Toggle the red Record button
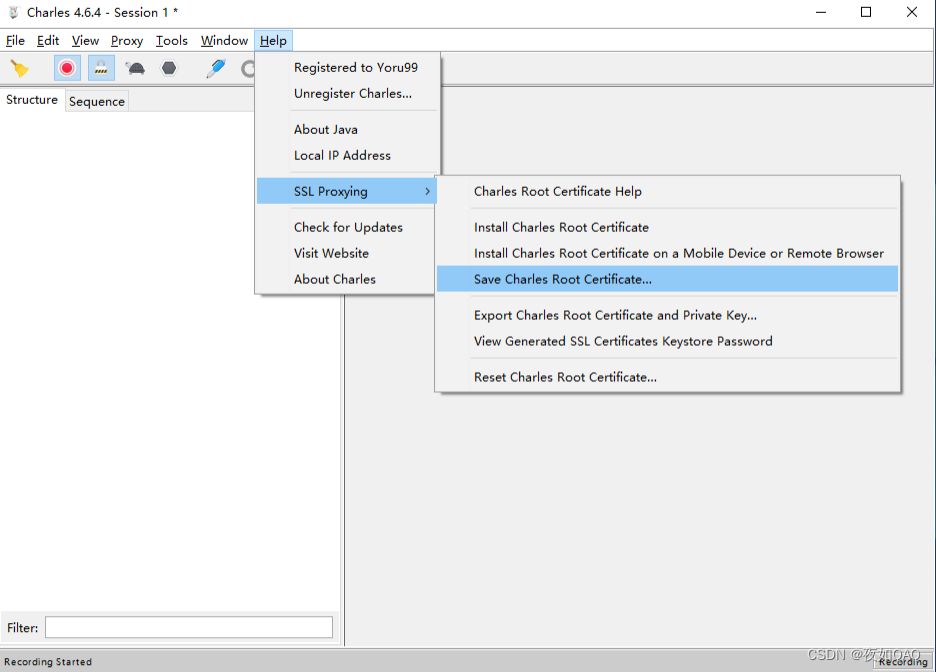936x672 pixels. click(x=67, y=69)
